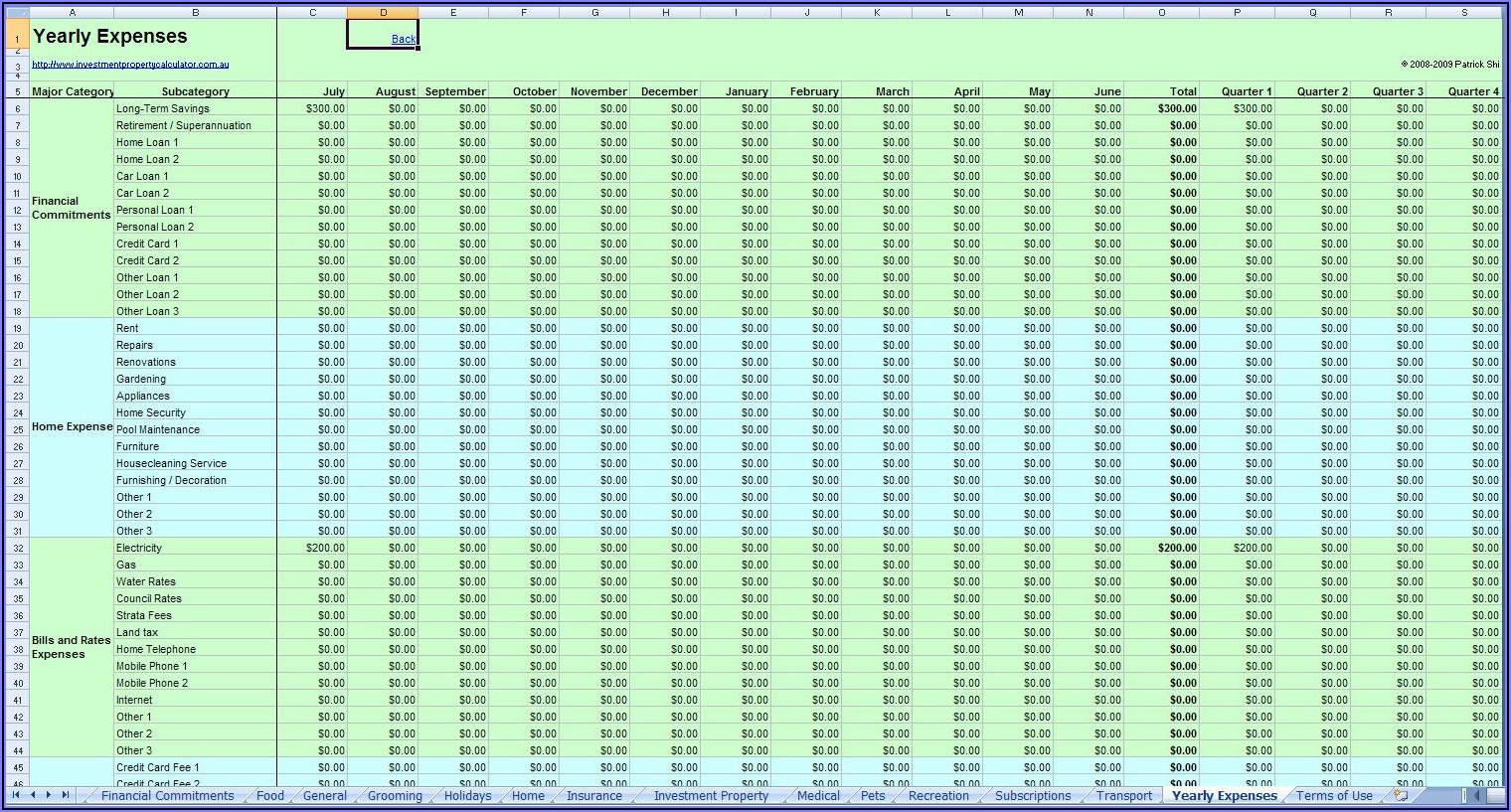Click the Back hyperlink
The image size is (1511, 812).
click(404, 40)
